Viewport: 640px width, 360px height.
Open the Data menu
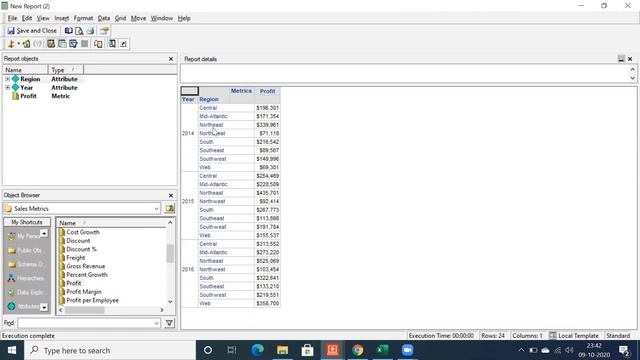point(104,18)
